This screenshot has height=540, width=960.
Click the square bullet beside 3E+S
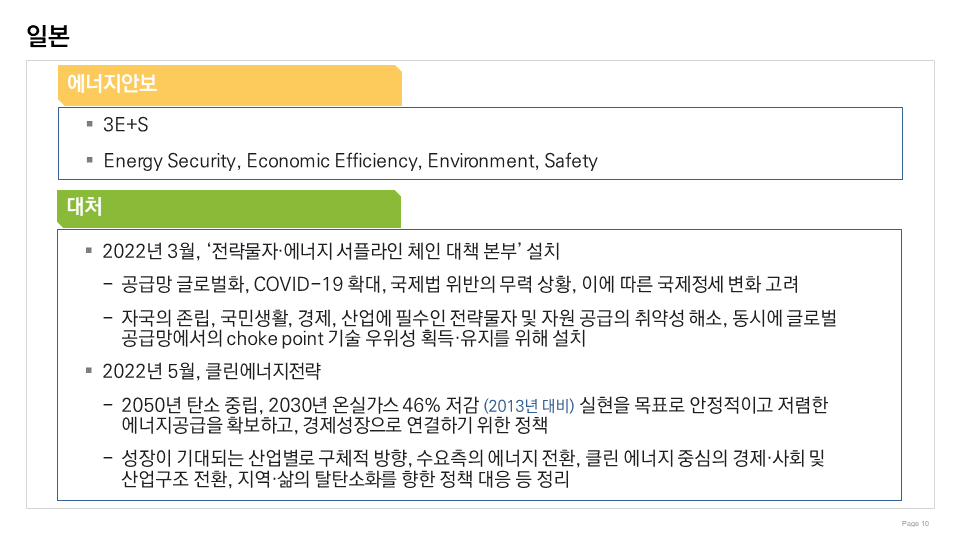point(90,125)
